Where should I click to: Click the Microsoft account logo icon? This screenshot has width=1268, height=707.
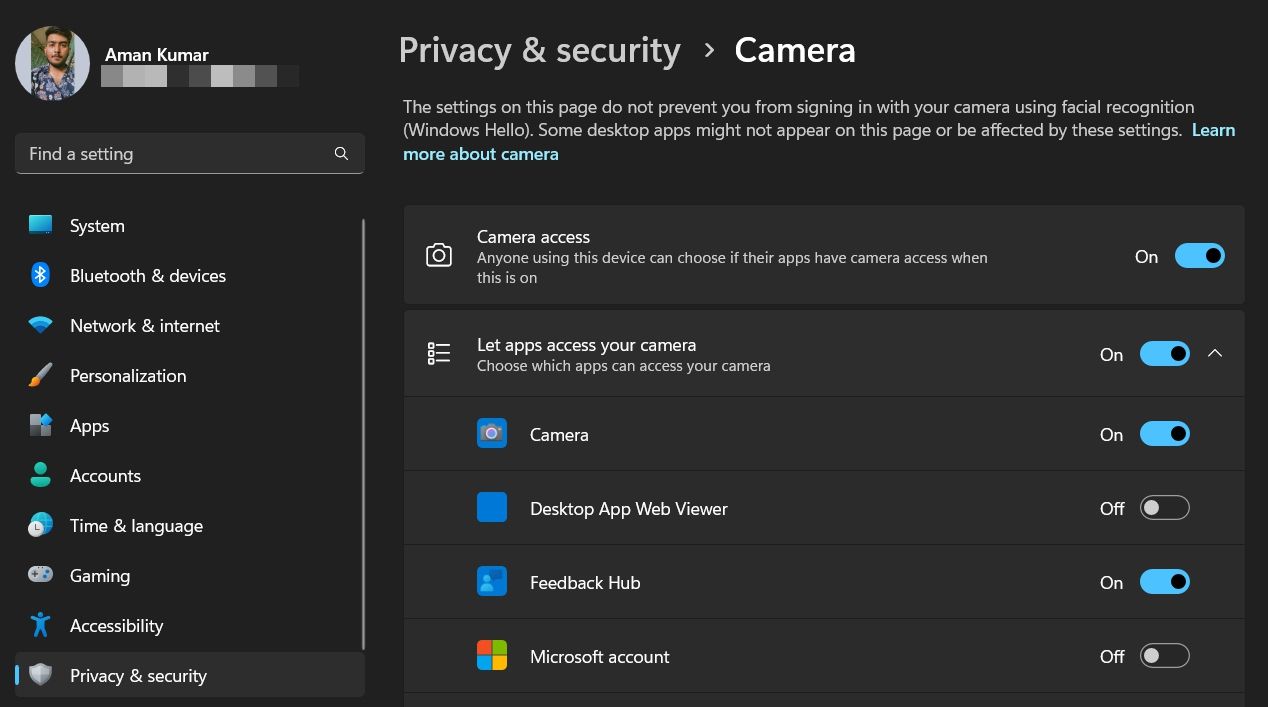(492, 656)
